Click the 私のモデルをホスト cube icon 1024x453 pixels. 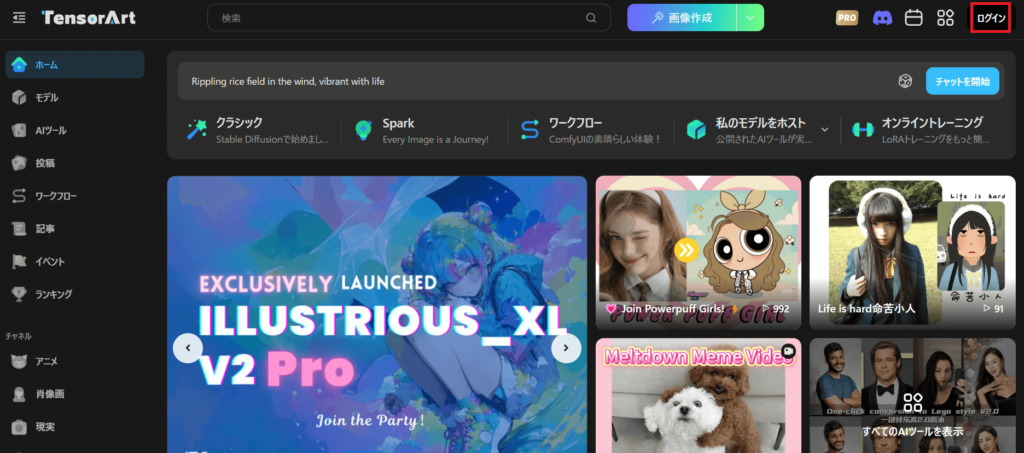click(696, 129)
